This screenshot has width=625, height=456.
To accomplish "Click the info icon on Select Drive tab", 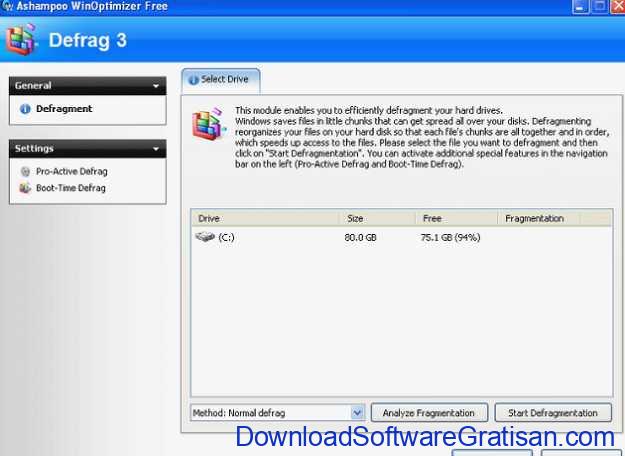I will pos(193,80).
